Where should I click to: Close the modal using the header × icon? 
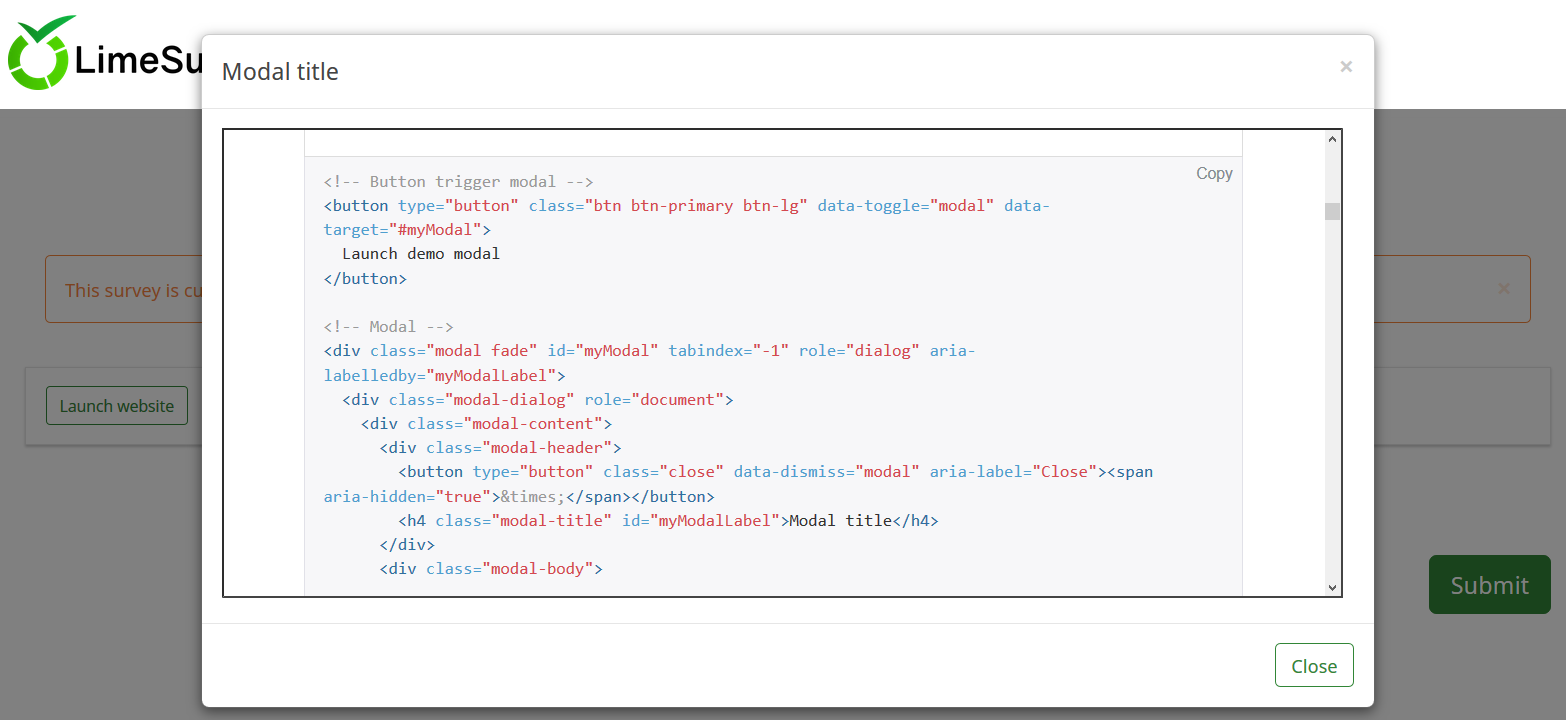coord(1346,67)
